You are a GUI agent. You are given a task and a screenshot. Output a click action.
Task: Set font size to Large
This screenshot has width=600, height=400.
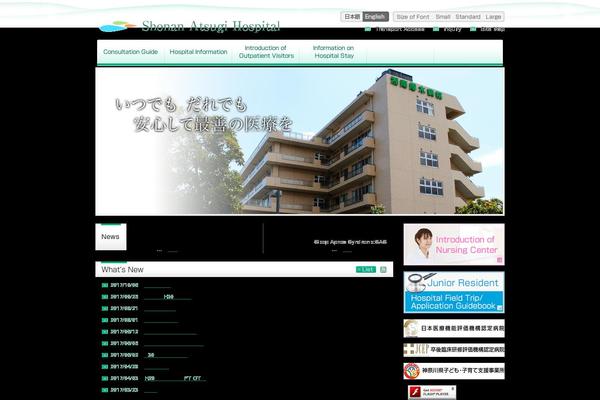pyautogui.click(x=493, y=17)
